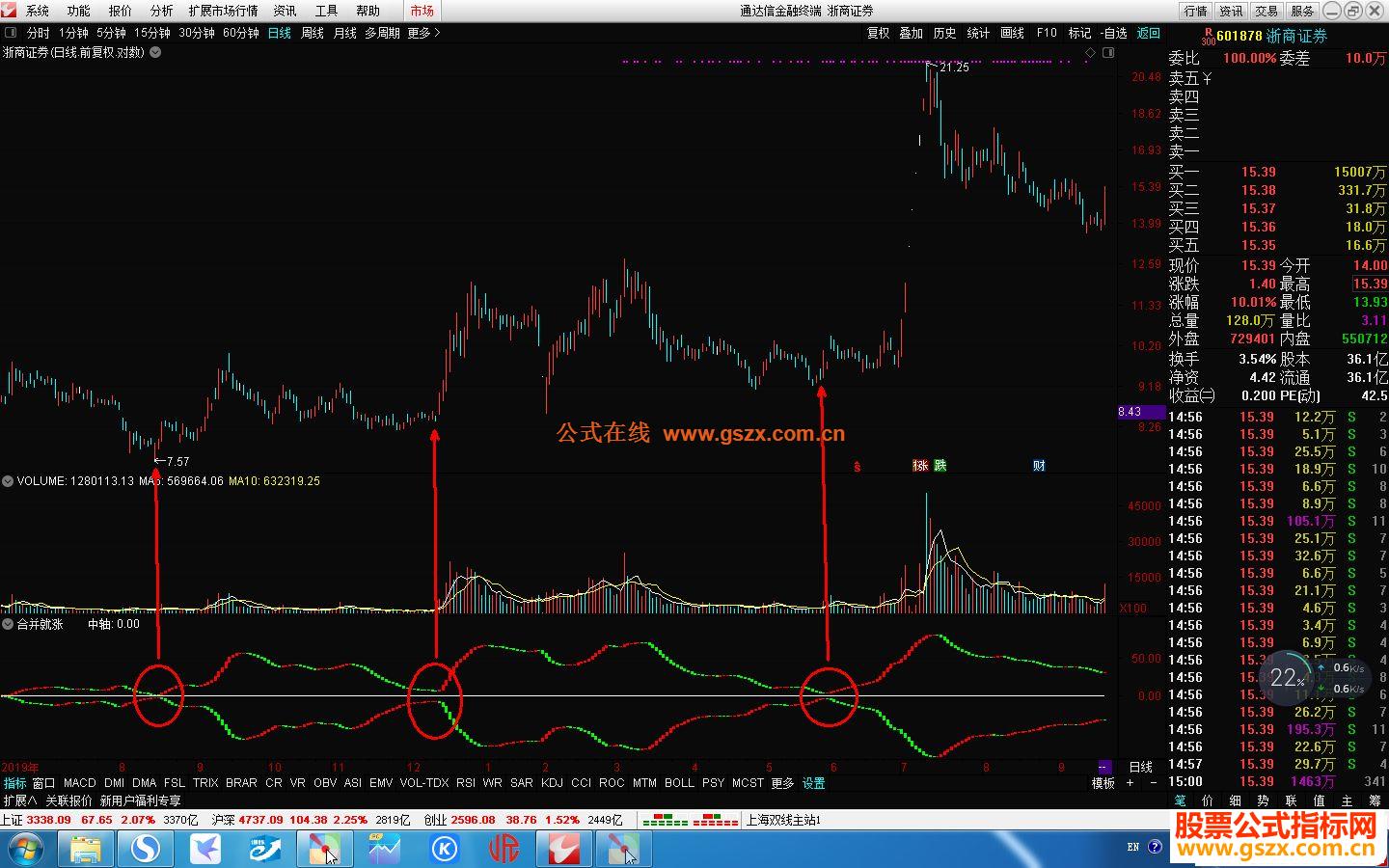Switch to the 分时 chart period

38,33
